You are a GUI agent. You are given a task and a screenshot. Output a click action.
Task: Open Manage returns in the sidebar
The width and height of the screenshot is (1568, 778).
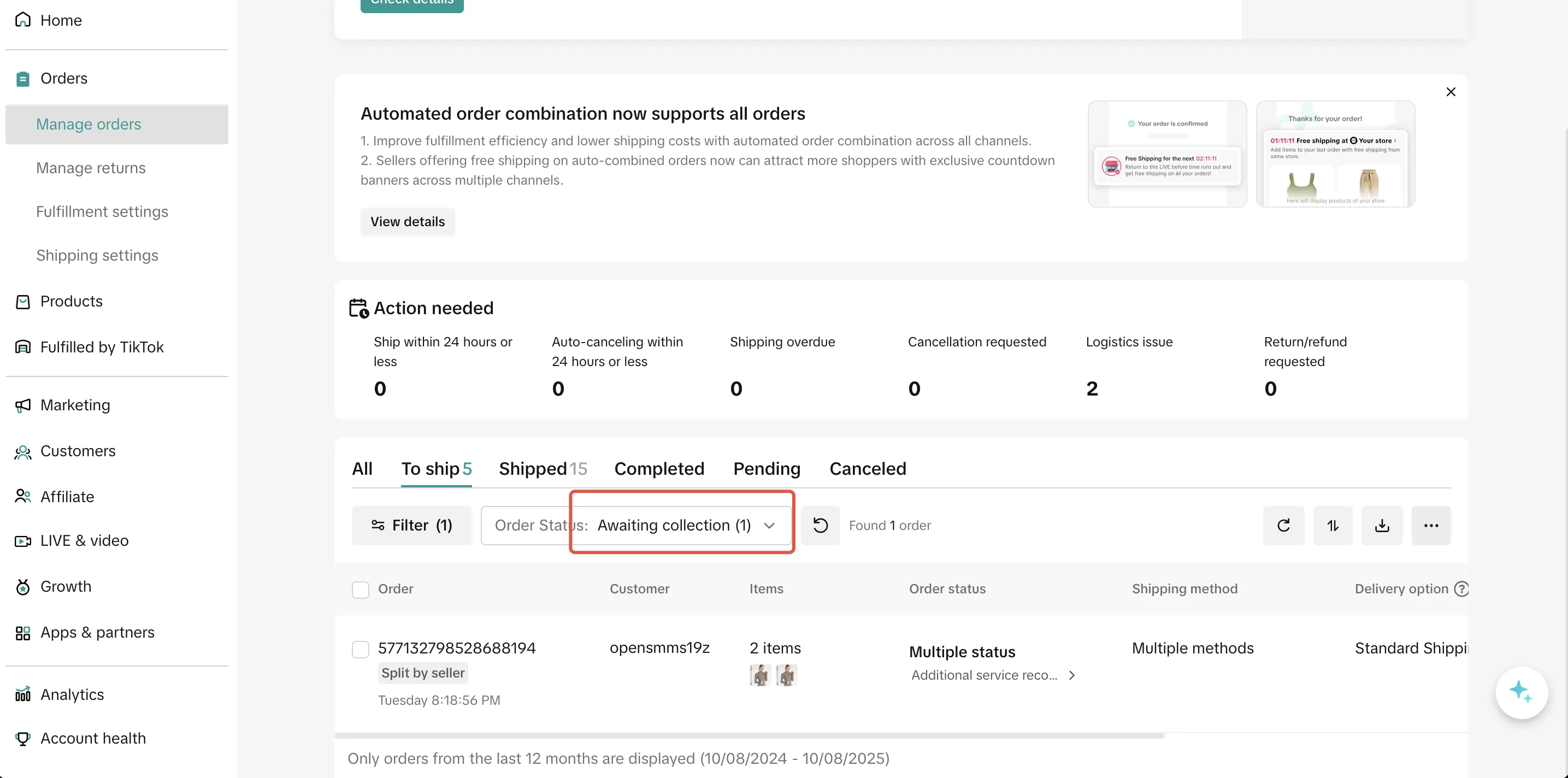click(91, 168)
